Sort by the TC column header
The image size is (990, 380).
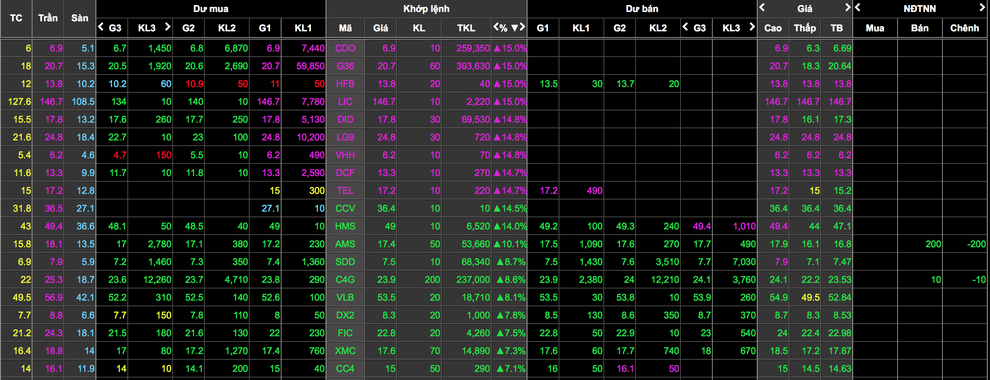coord(16,18)
